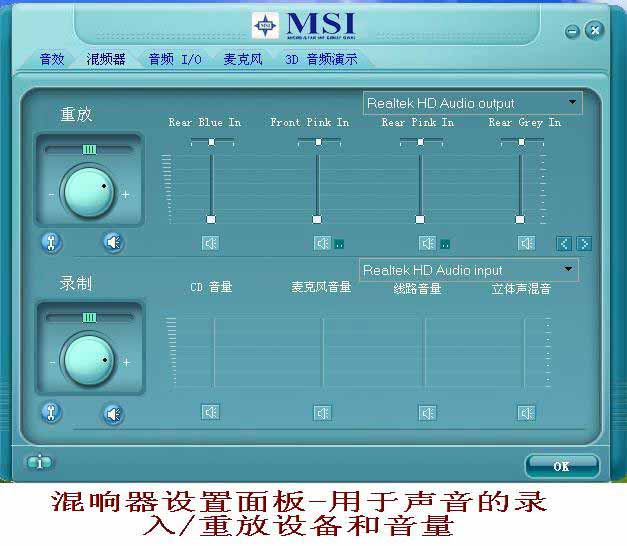Click the 麦克风音量 label

(321, 287)
